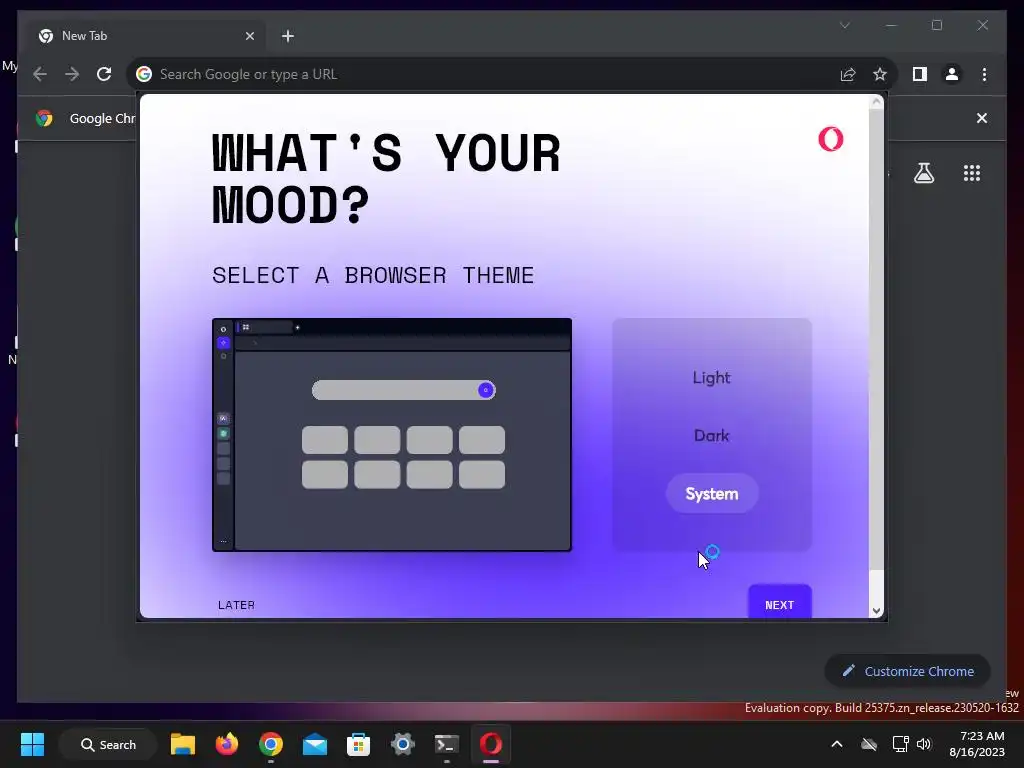Open Chrome side panel

coord(920,74)
